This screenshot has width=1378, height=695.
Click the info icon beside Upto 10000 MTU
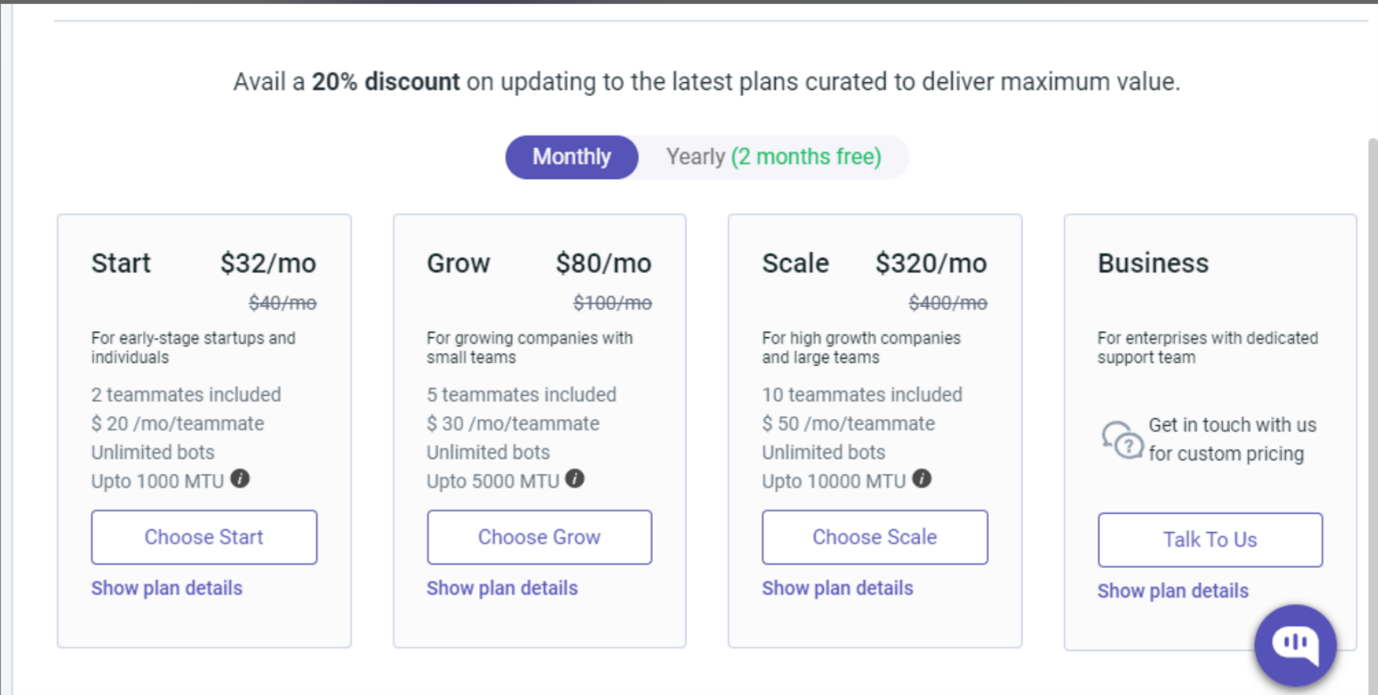[x=922, y=479]
